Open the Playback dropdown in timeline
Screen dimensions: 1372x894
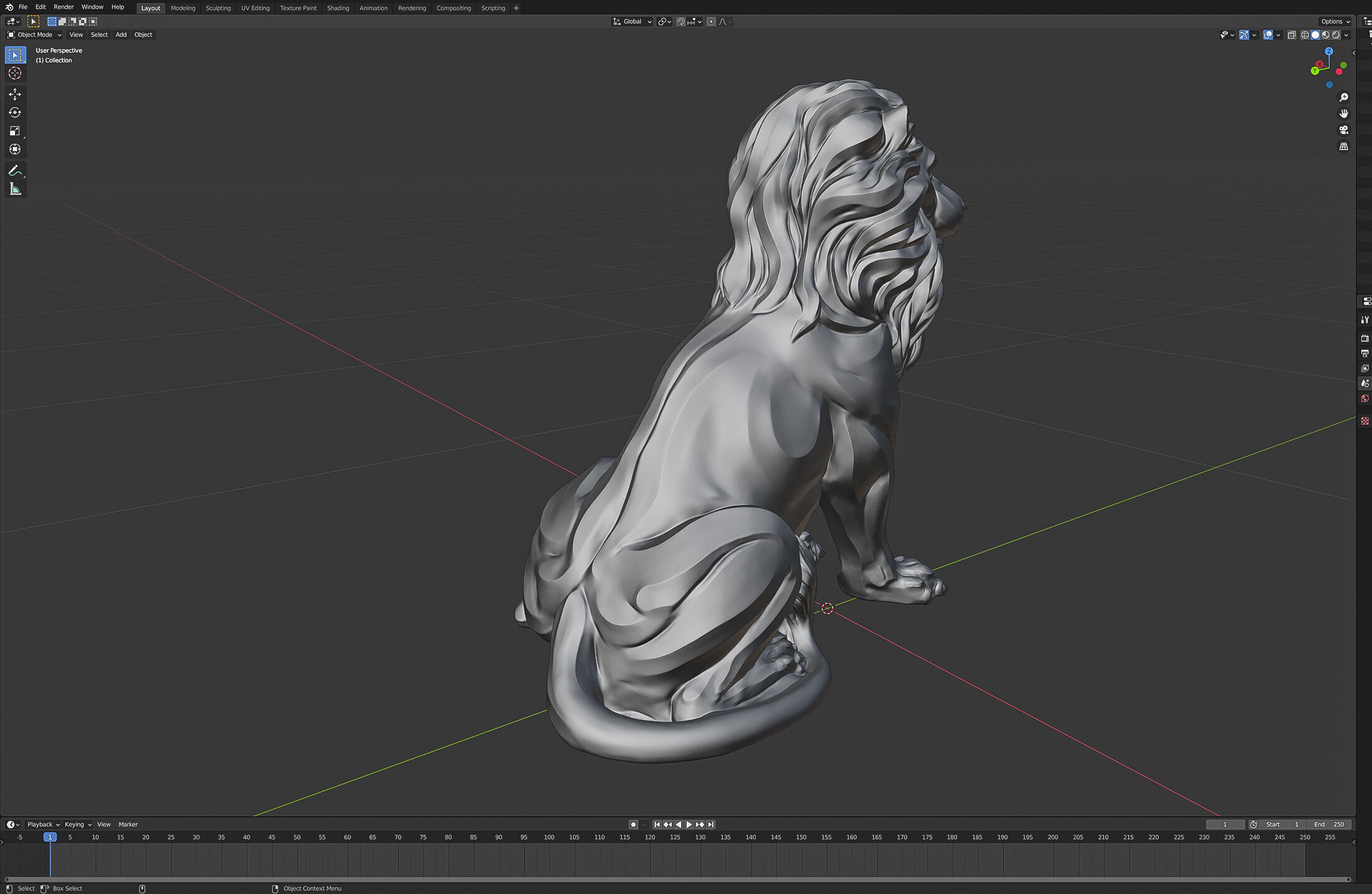[43, 824]
